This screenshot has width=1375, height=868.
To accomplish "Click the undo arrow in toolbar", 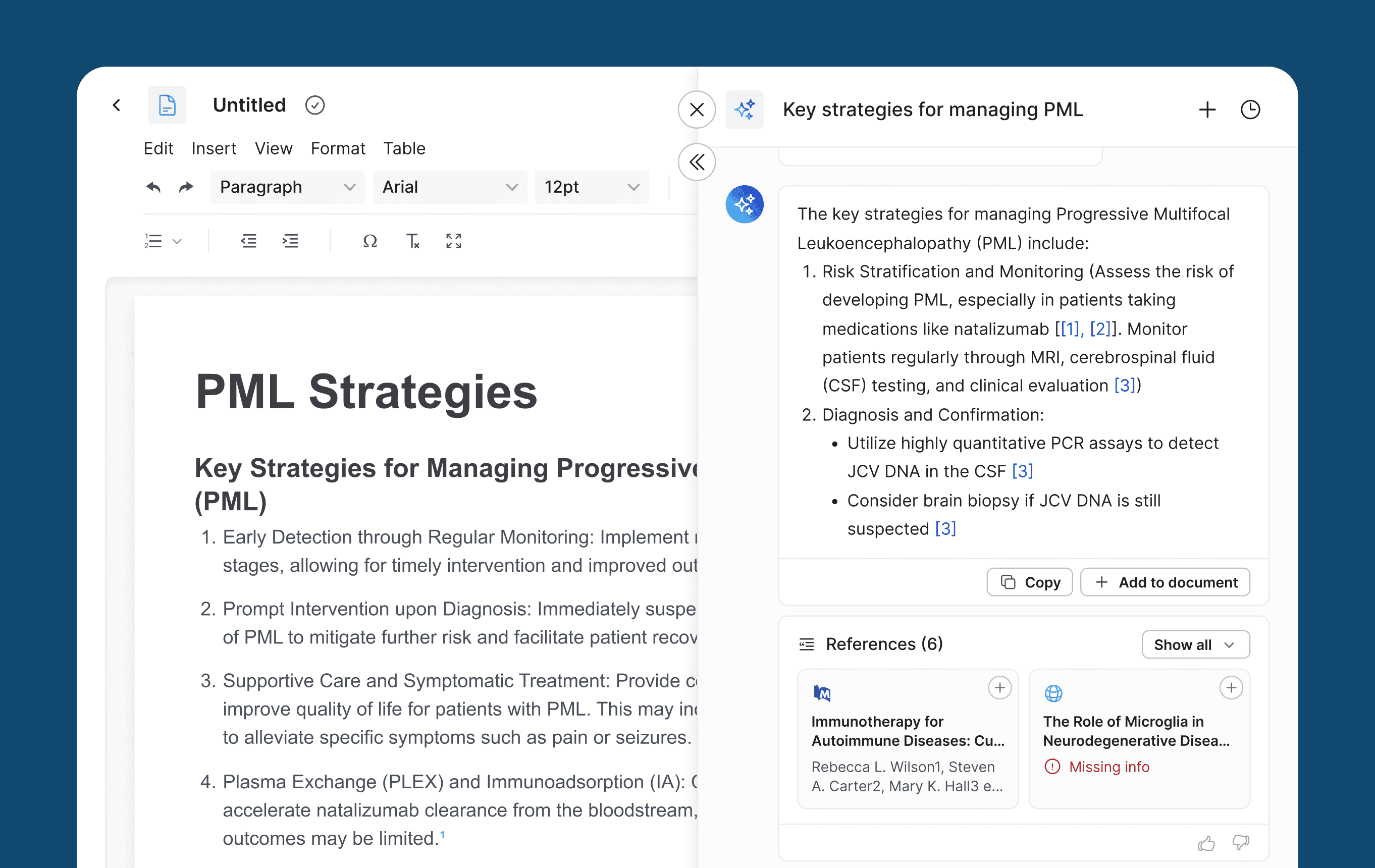I will [153, 187].
